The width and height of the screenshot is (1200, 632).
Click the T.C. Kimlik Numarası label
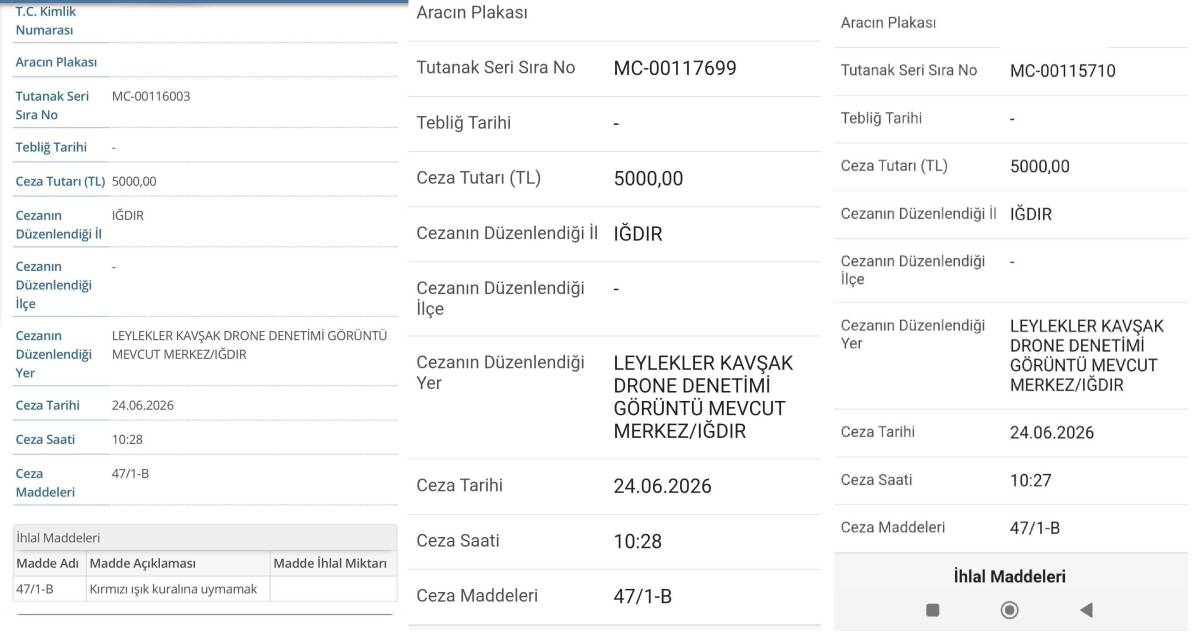(x=46, y=20)
